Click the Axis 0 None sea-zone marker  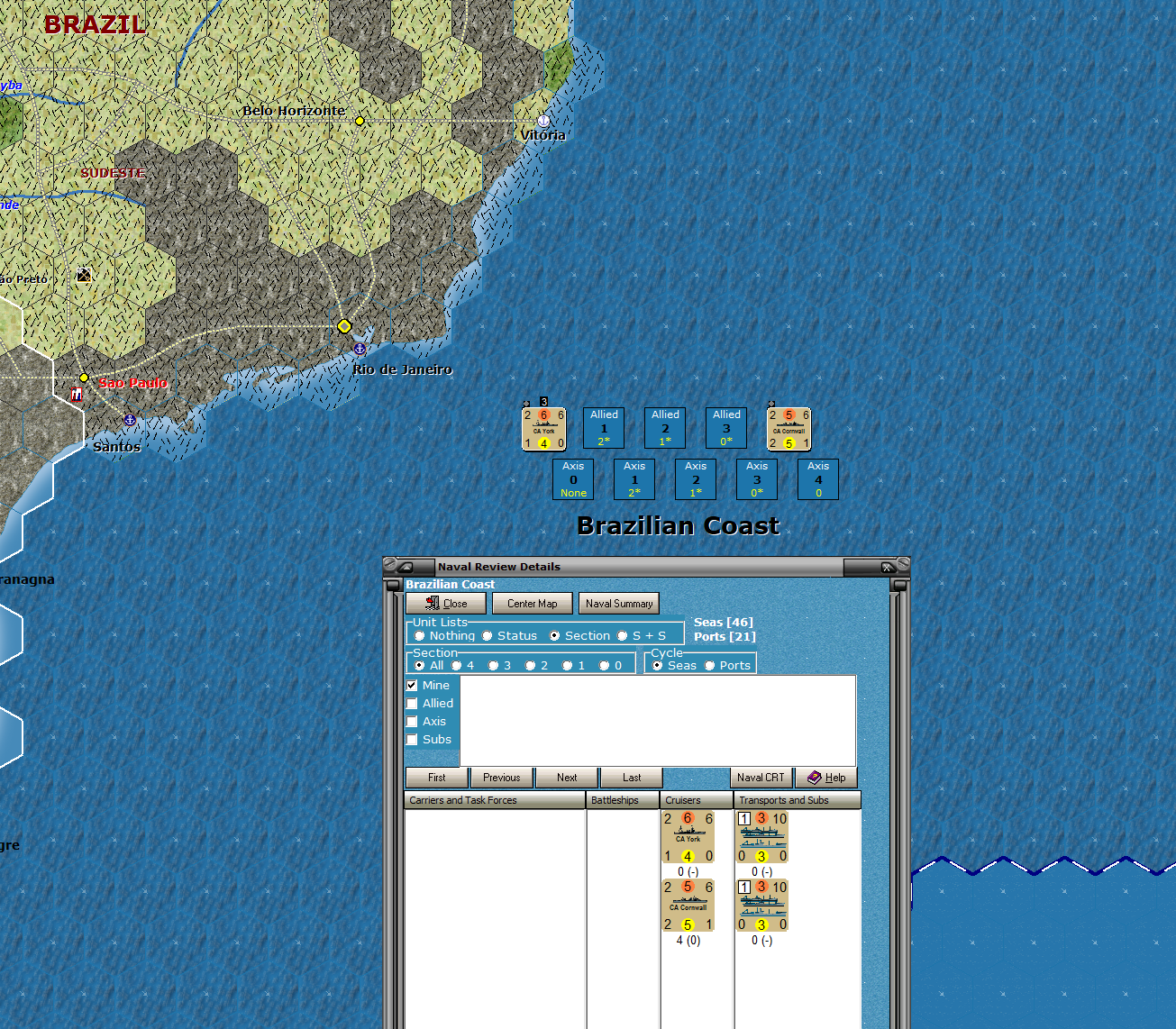click(x=573, y=478)
